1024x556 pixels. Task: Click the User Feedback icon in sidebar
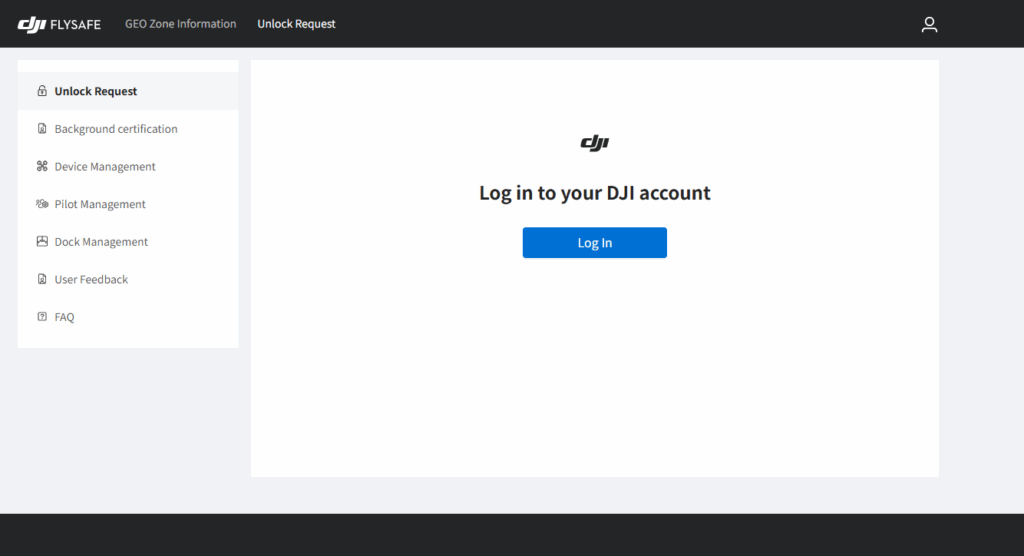(x=42, y=279)
